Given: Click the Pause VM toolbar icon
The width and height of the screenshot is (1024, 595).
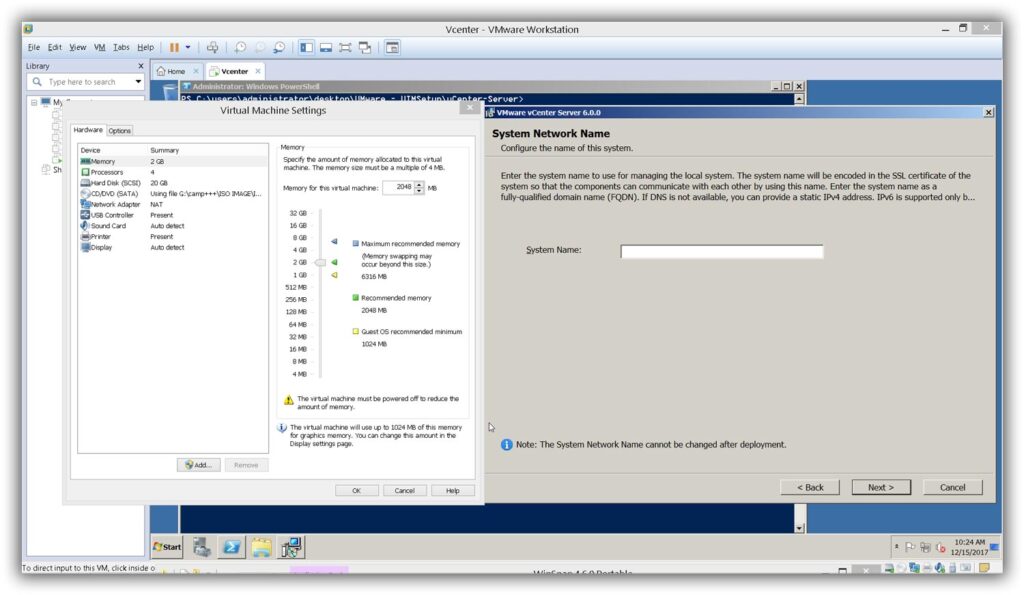Looking at the screenshot, I should click(174, 47).
